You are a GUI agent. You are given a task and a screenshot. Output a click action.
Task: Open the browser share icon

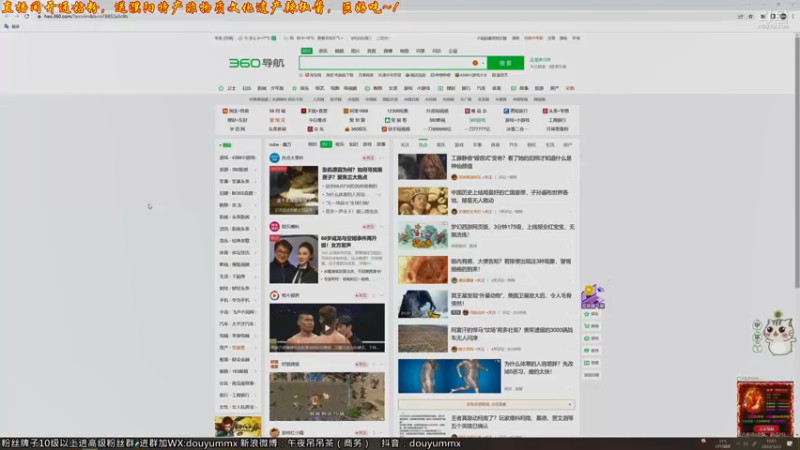point(740,16)
